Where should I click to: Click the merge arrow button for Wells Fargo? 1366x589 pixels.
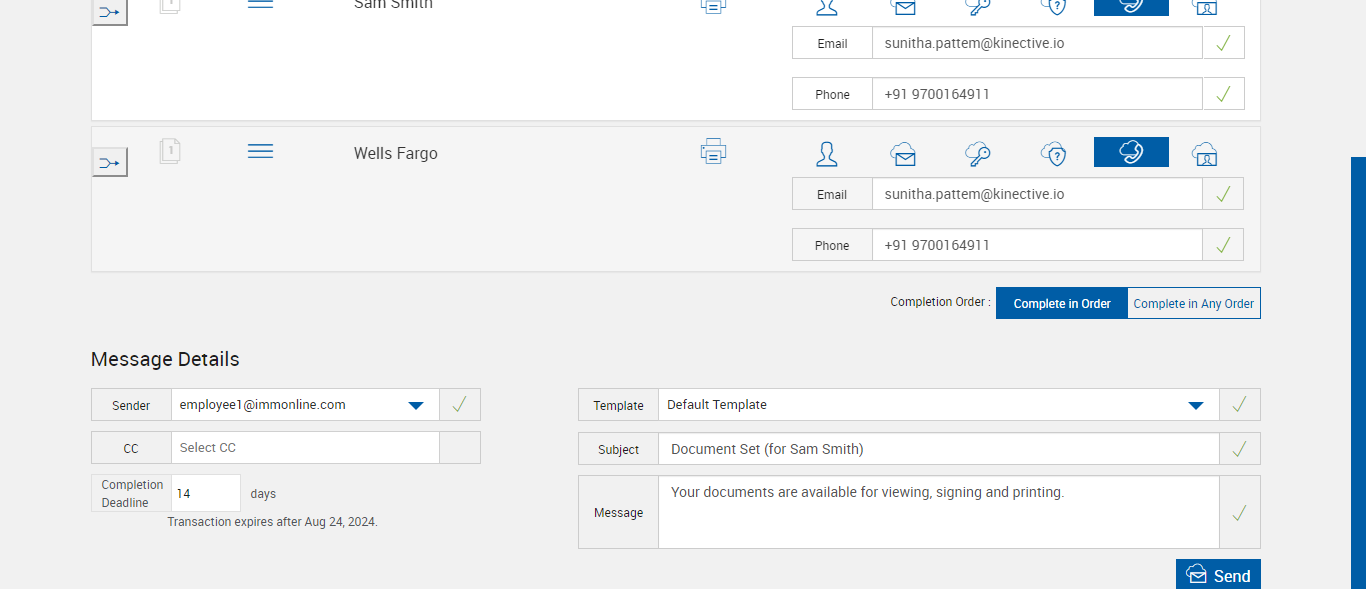click(110, 162)
